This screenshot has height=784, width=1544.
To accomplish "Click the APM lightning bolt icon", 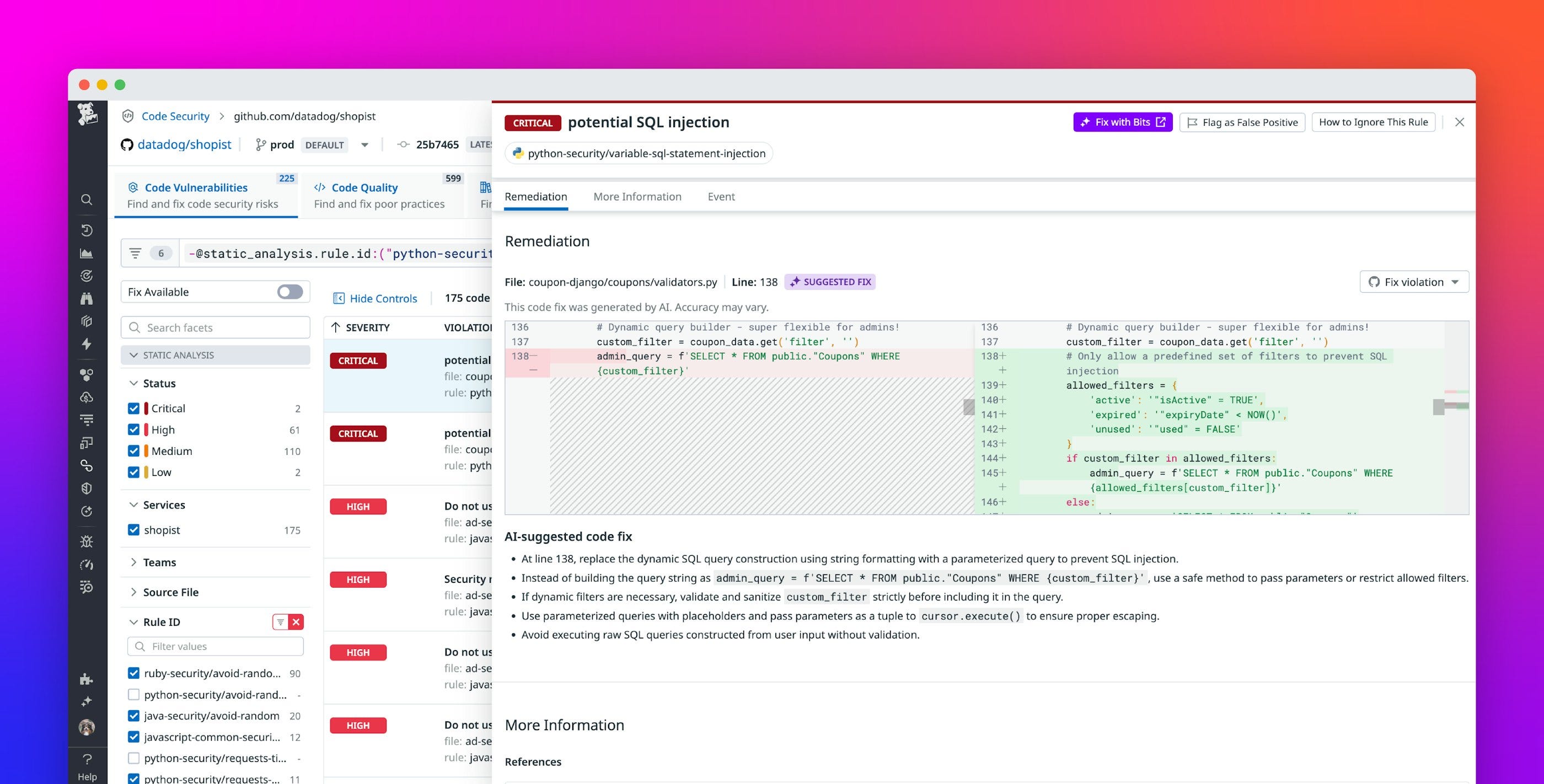I will pos(87,345).
